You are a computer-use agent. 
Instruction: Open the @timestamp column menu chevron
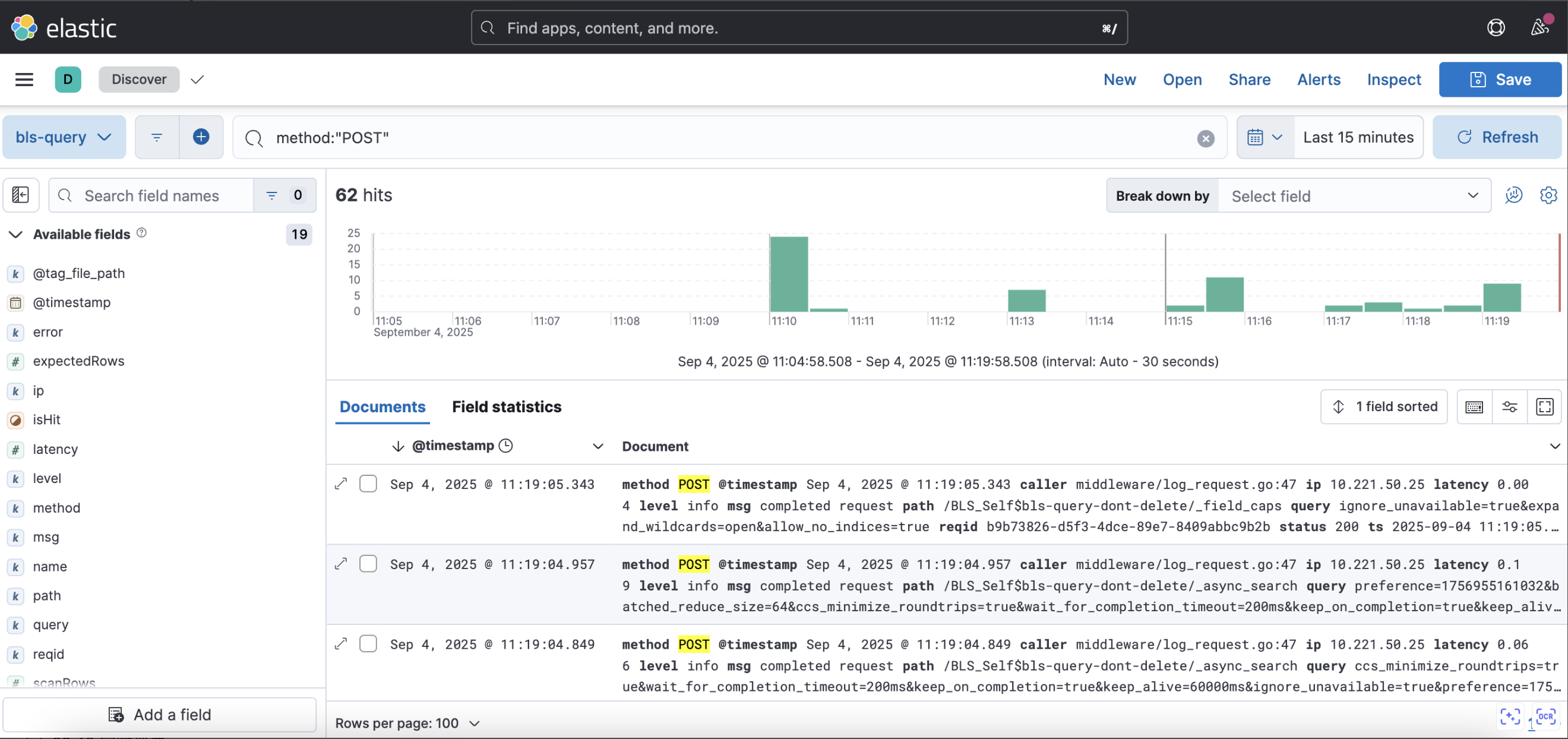coord(598,446)
